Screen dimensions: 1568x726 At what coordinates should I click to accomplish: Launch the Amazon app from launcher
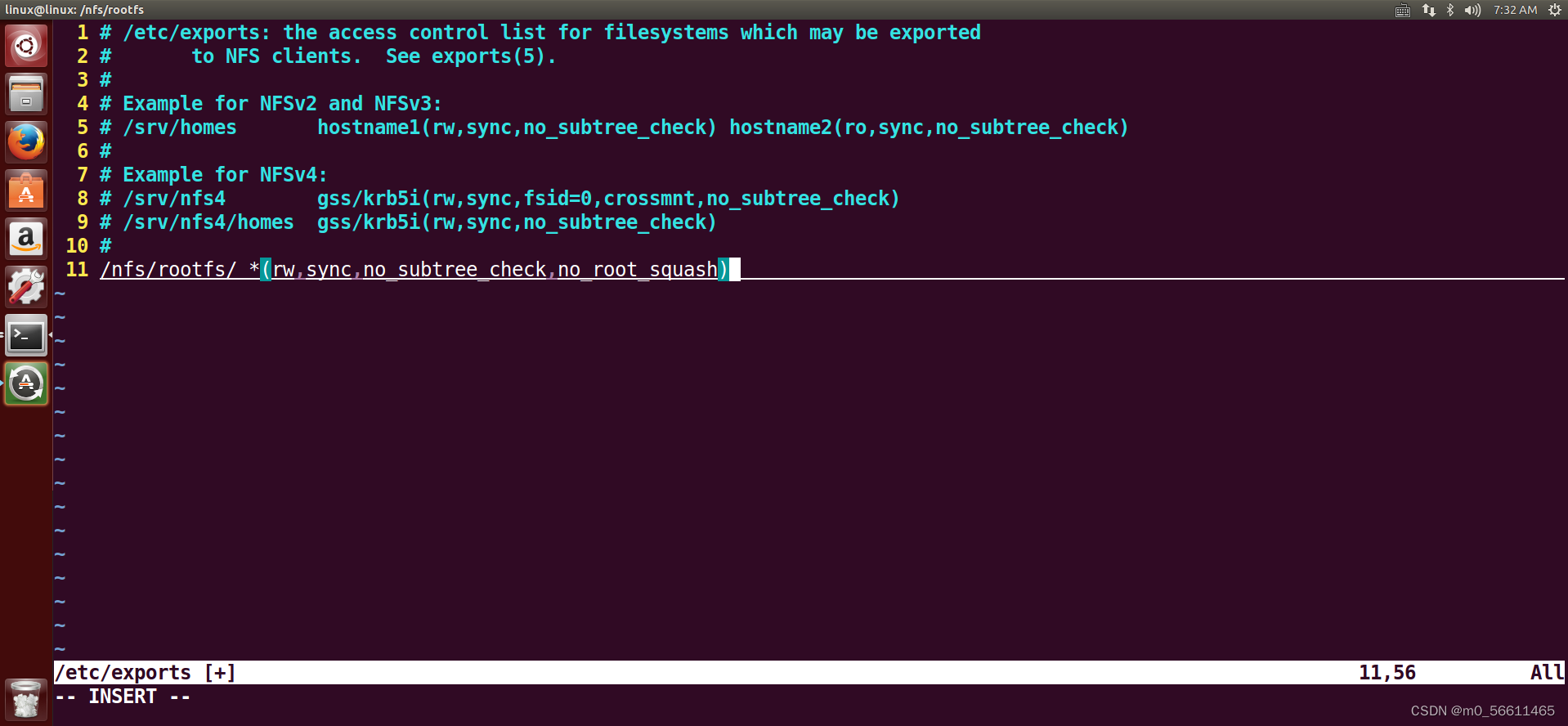click(x=25, y=238)
